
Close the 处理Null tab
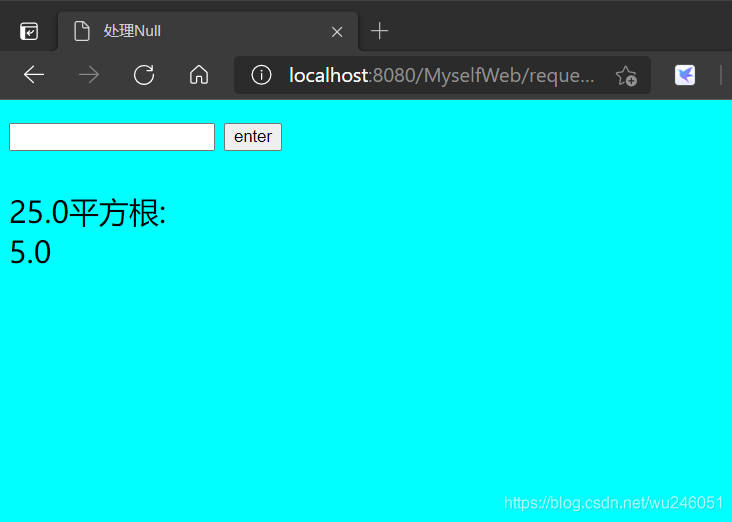[337, 32]
